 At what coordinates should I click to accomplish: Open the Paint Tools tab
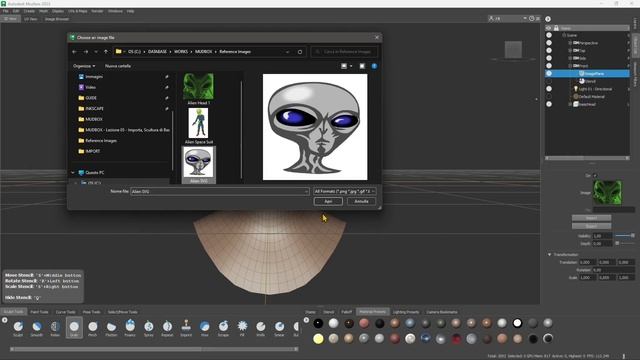tap(39, 312)
